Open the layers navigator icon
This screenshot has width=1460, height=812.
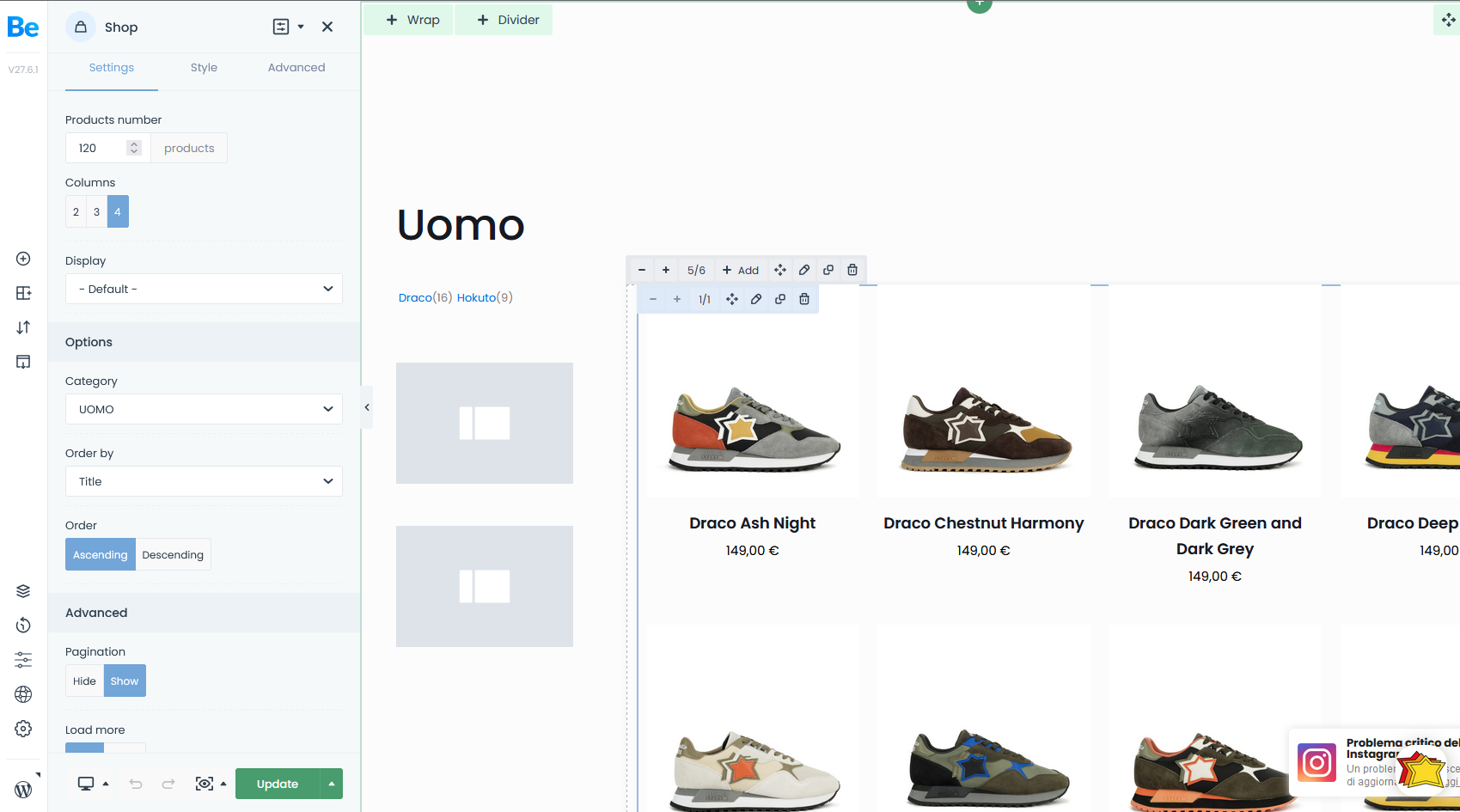(x=23, y=591)
